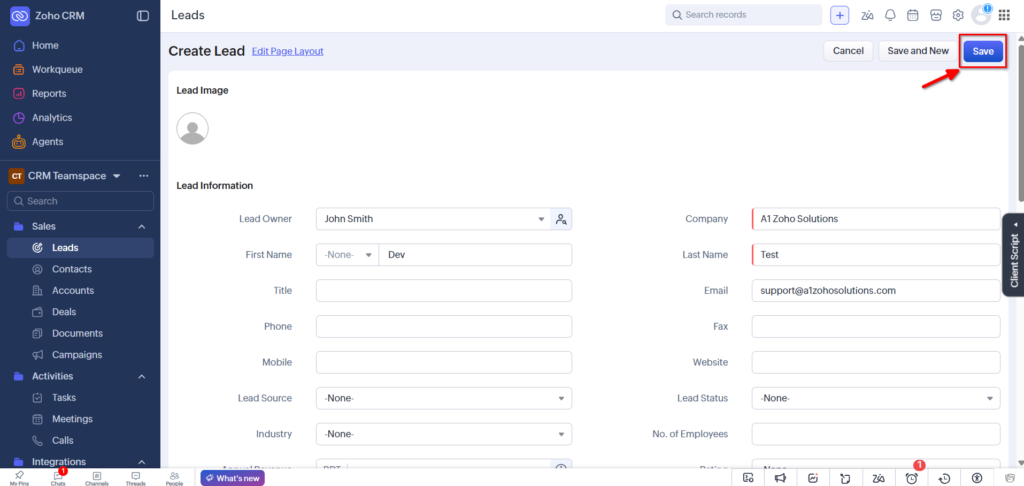
Task: Click the No. of Employees field
Action: [x=876, y=434]
